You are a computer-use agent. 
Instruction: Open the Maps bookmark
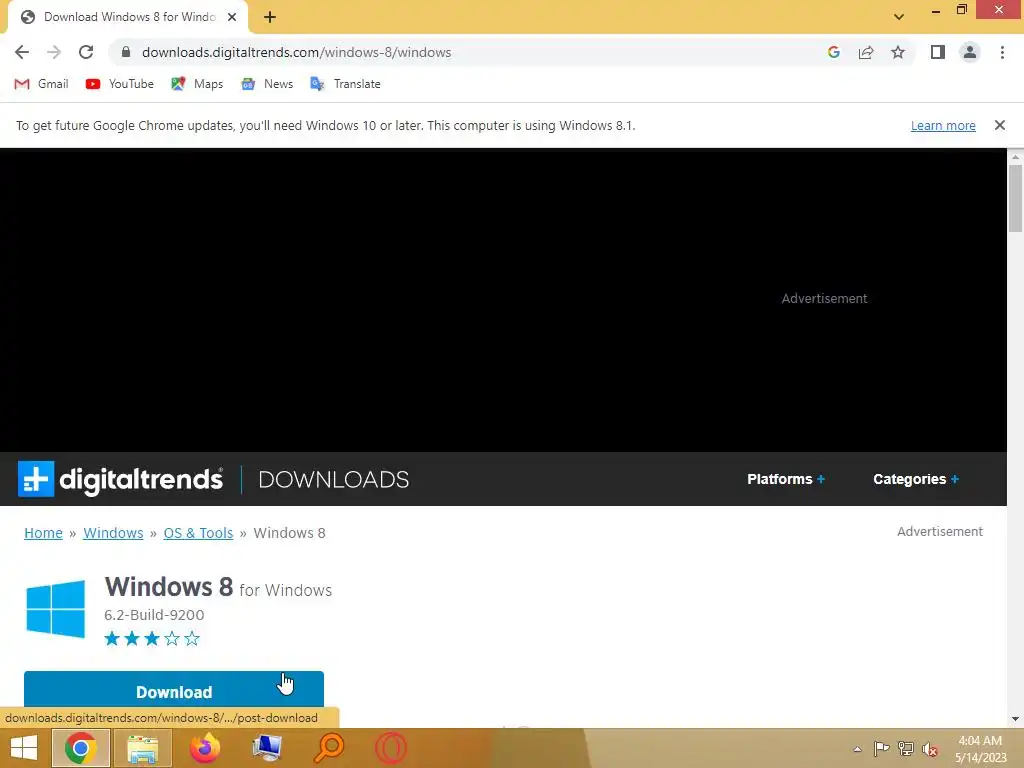197,84
